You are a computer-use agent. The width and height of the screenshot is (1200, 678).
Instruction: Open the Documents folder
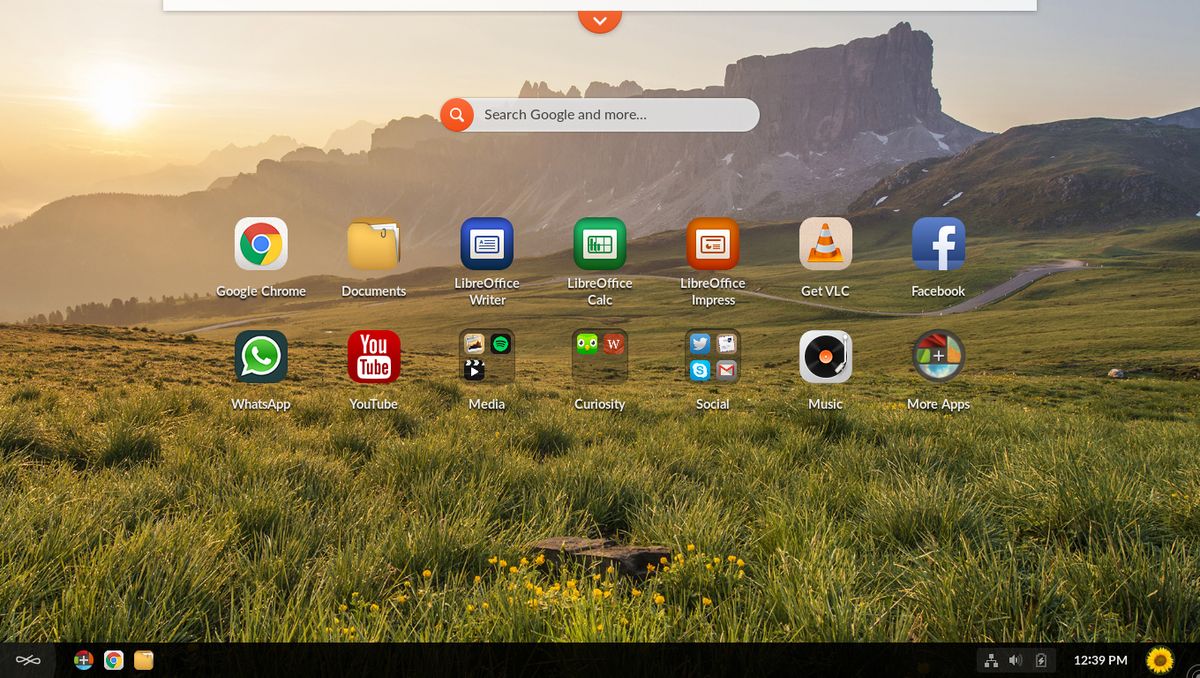coord(373,244)
